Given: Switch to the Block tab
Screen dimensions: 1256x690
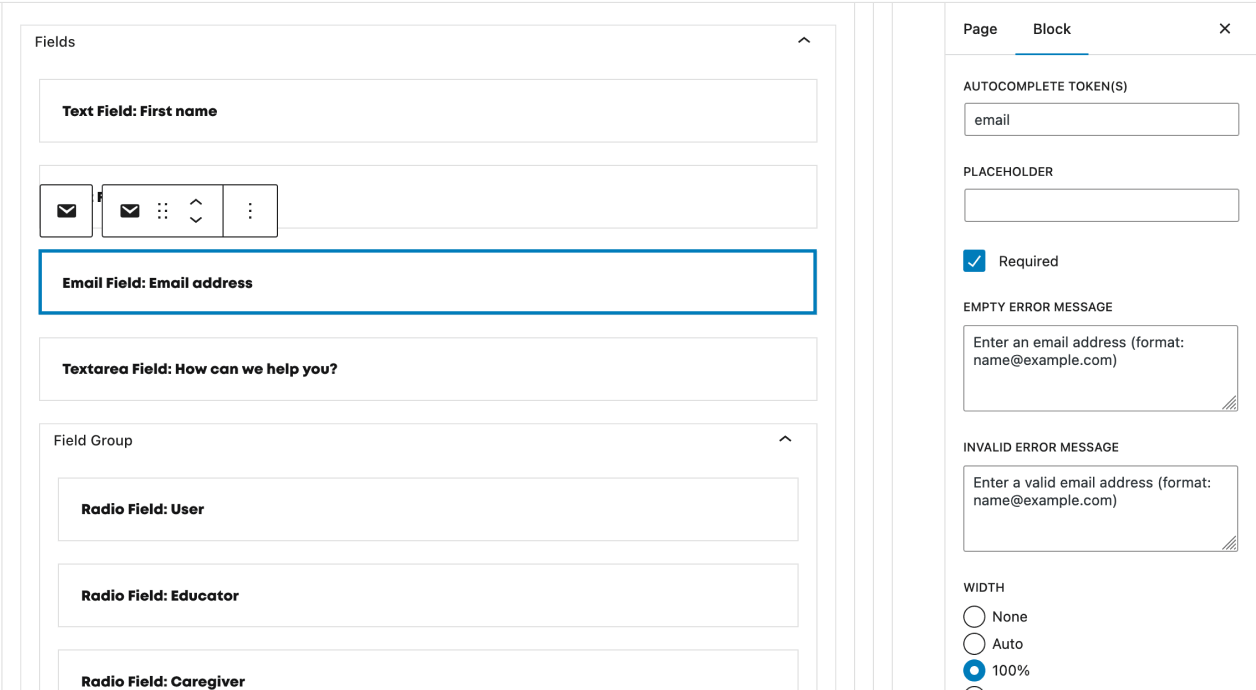Looking at the screenshot, I should [x=1051, y=29].
